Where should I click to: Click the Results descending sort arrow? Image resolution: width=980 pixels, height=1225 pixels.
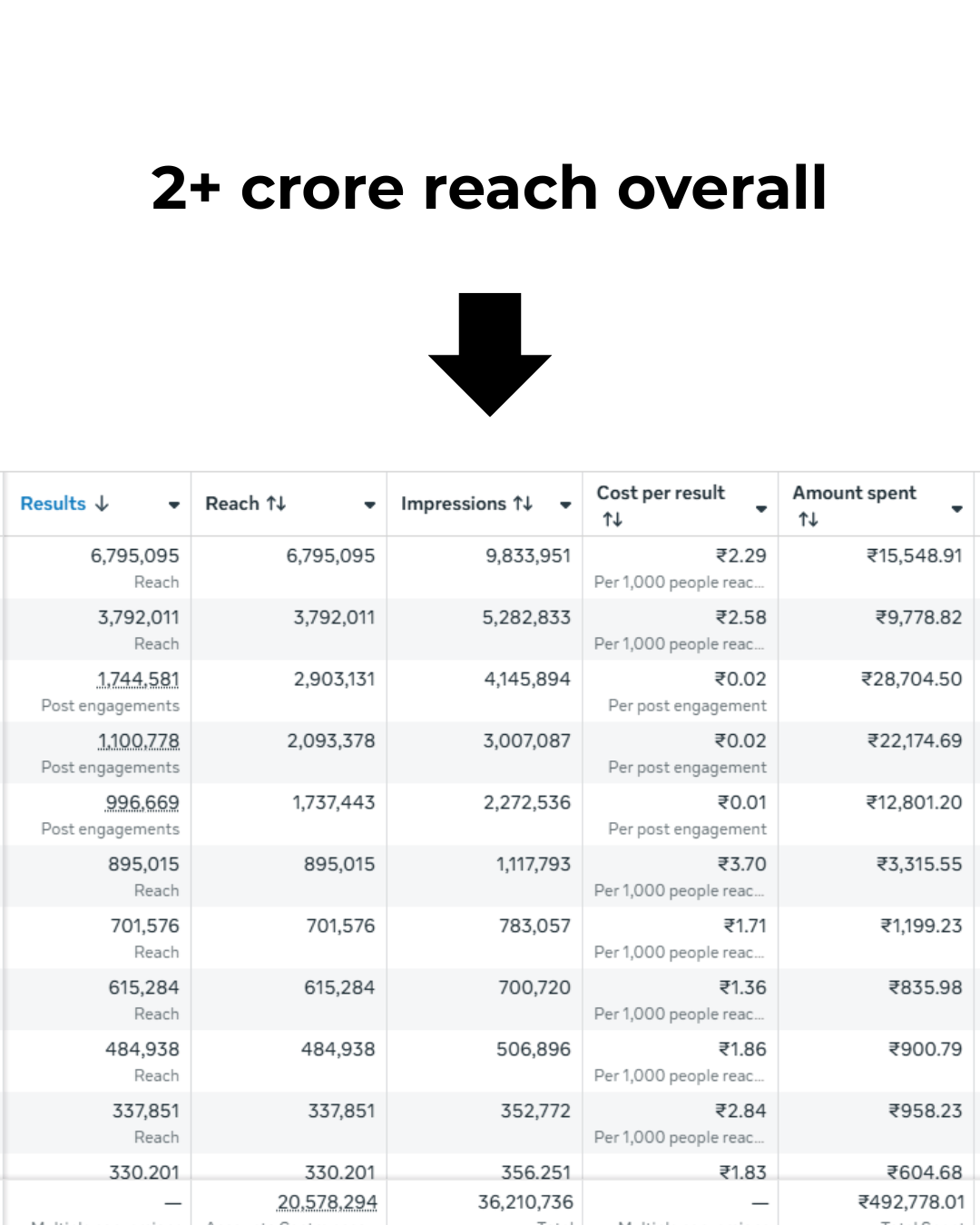click(x=102, y=504)
